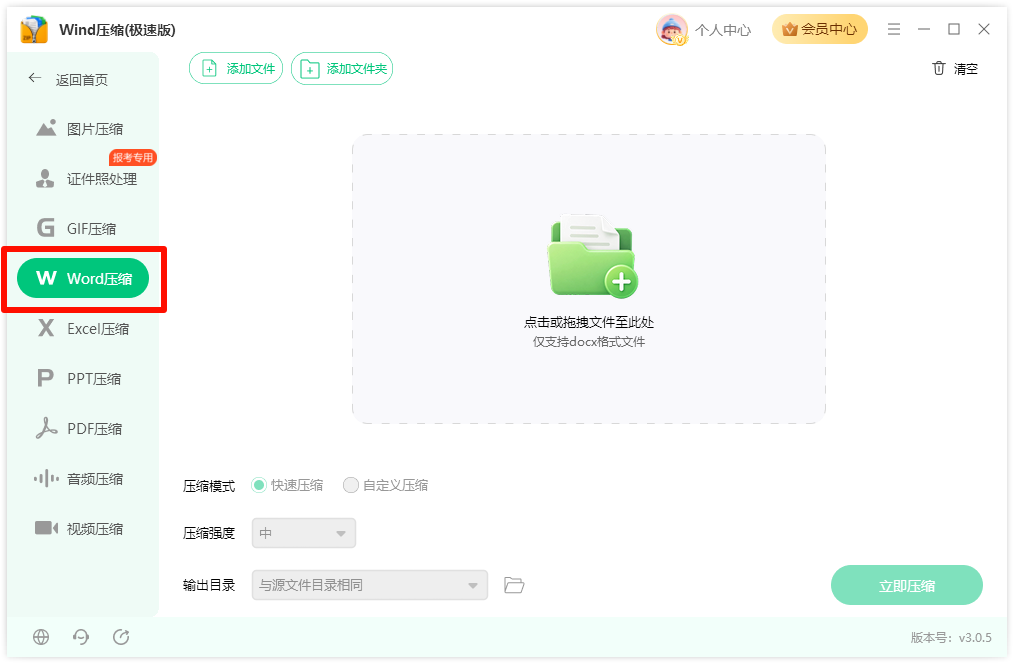Expand the 输出目录 dropdown 与源文件目录相同
The image size is (1014, 664).
[x=370, y=585]
